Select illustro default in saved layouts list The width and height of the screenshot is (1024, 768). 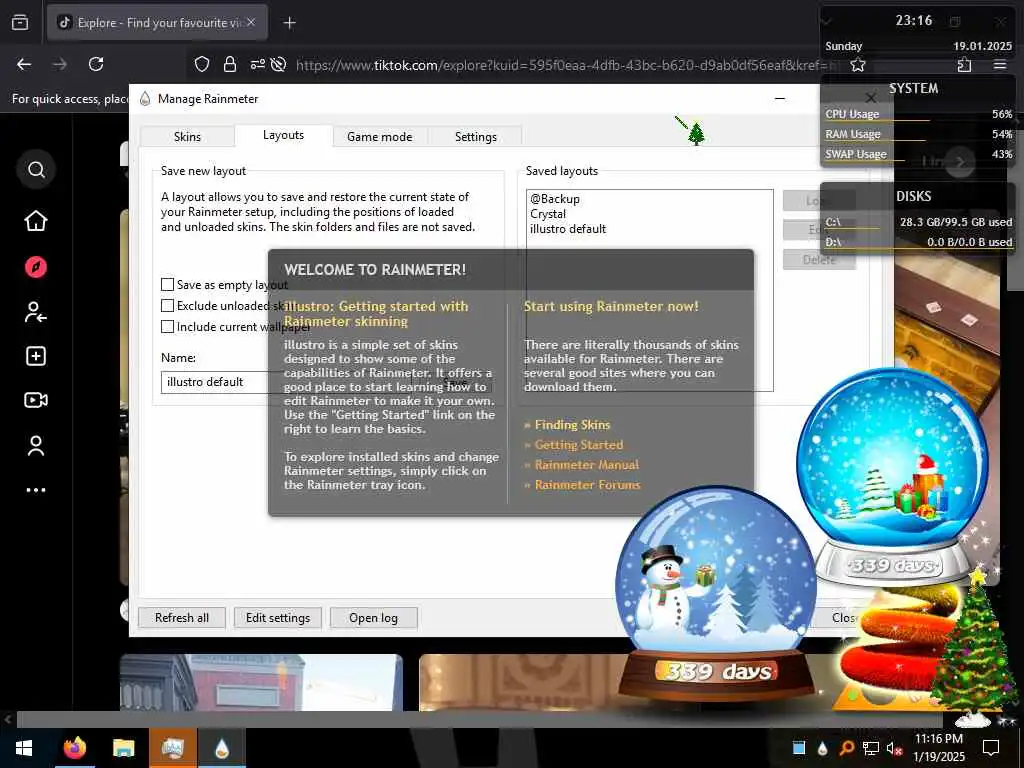tap(568, 229)
